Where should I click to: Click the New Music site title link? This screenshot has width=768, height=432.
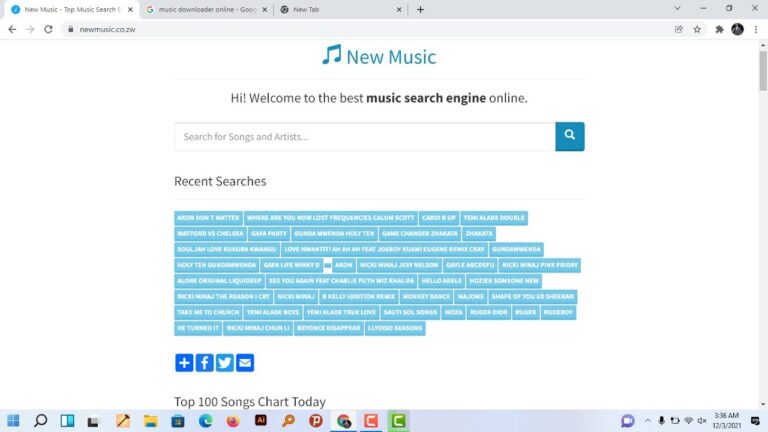tap(391, 57)
